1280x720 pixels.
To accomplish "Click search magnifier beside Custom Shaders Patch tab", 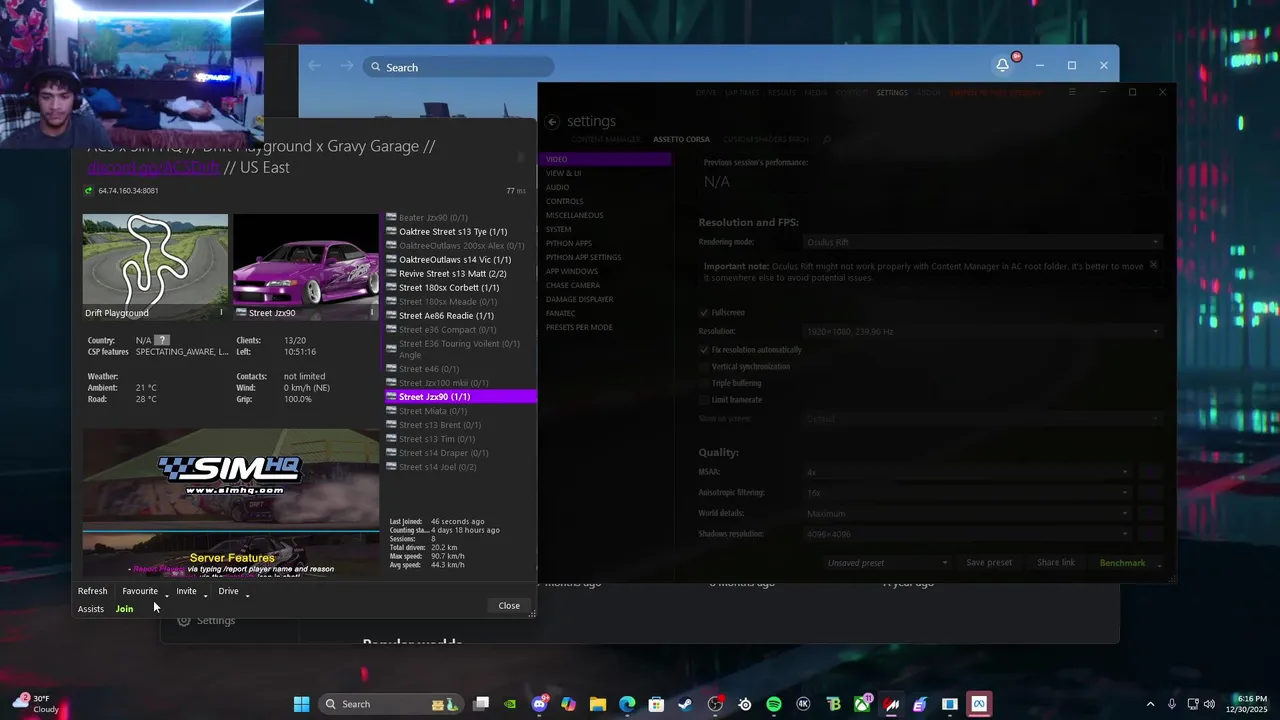I will click(827, 139).
